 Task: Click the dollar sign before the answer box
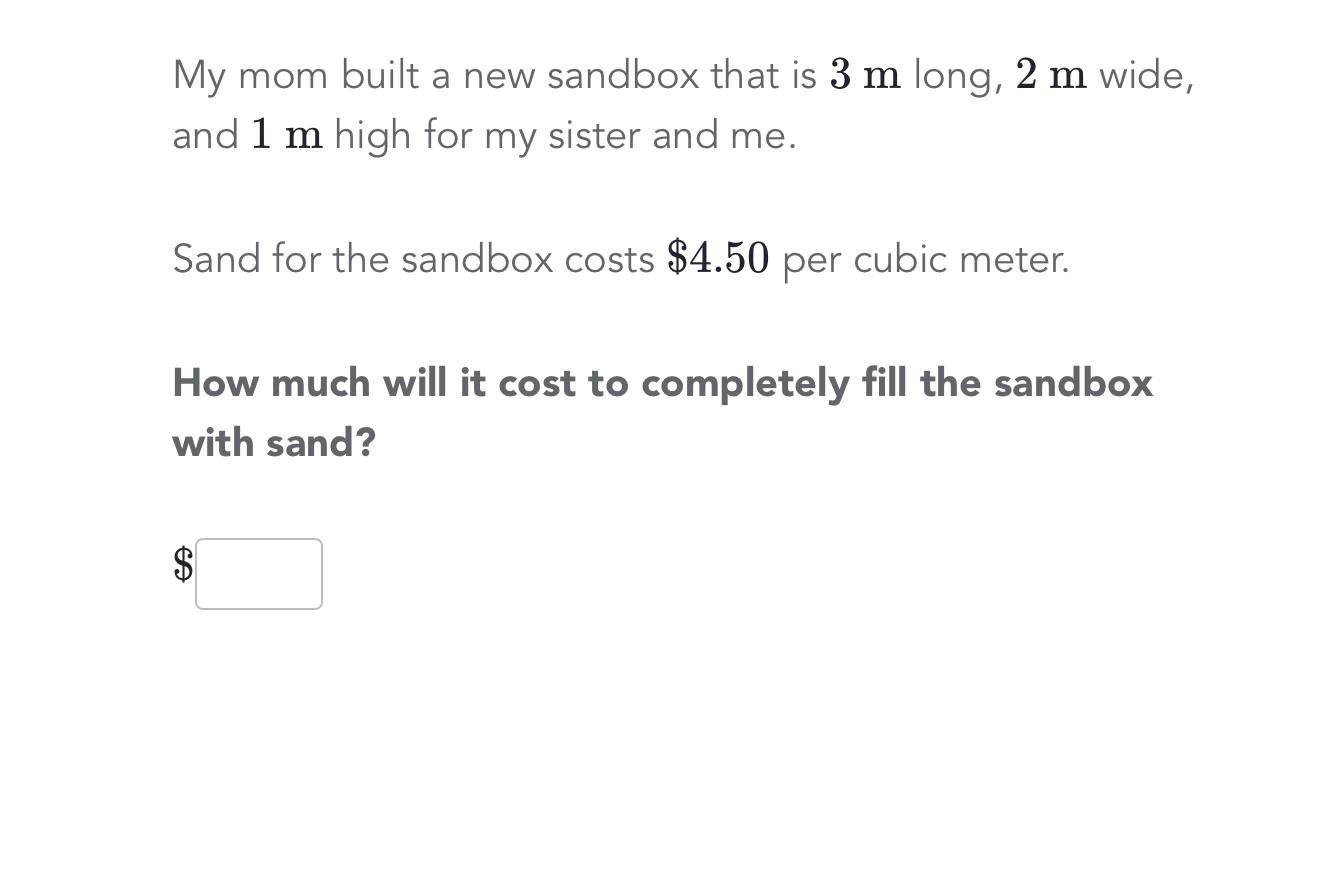pos(183,565)
